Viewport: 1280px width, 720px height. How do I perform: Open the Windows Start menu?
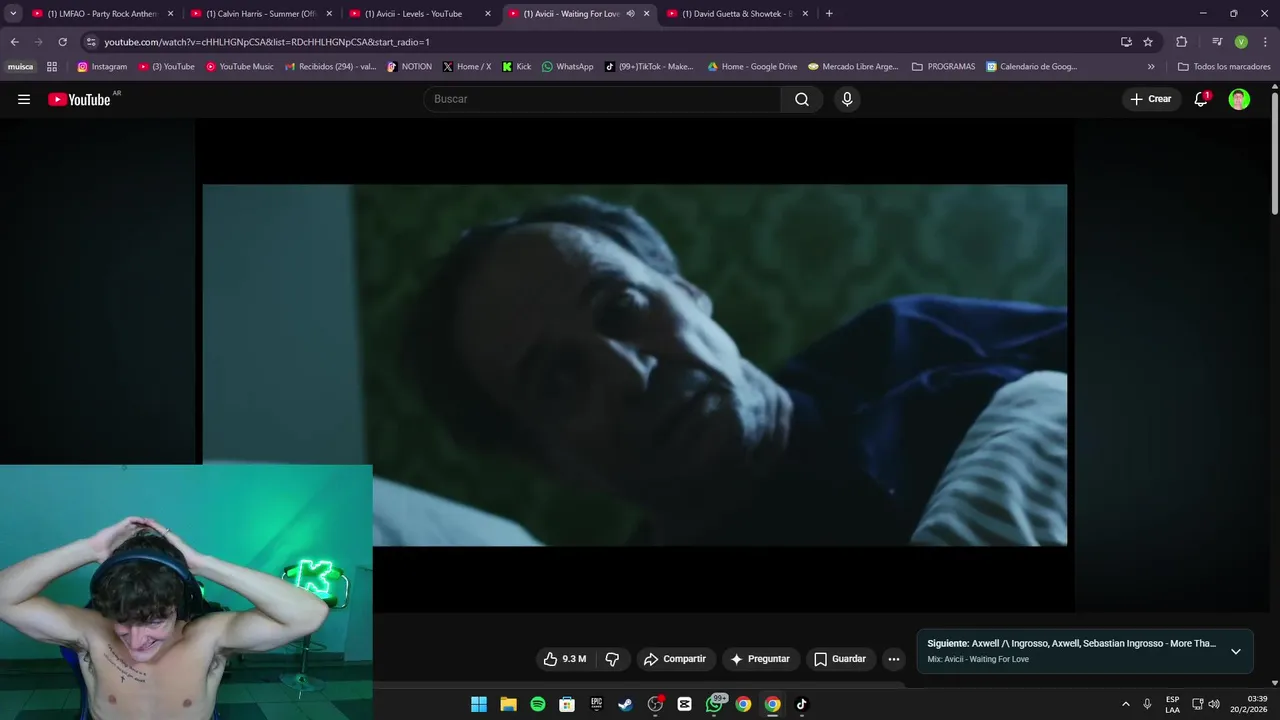(x=479, y=704)
